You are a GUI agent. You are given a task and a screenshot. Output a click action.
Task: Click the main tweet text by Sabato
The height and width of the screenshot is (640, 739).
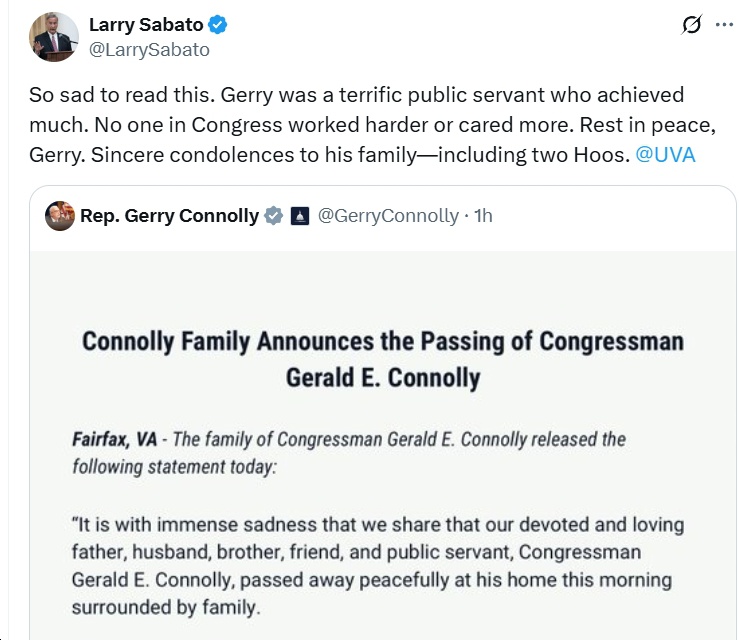coord(372,125)
